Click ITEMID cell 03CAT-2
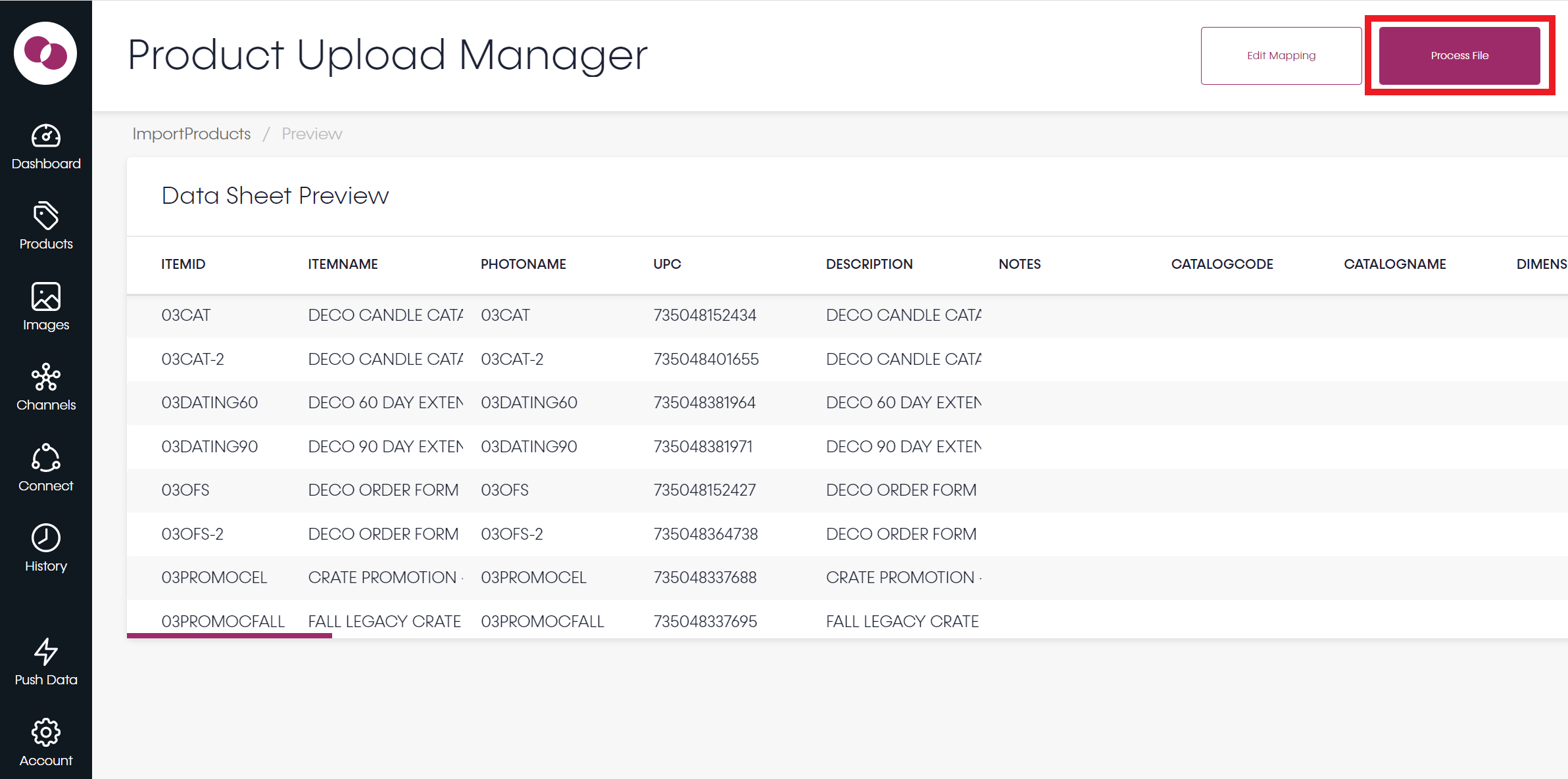1568x779 pixels. tap(193, 360)
